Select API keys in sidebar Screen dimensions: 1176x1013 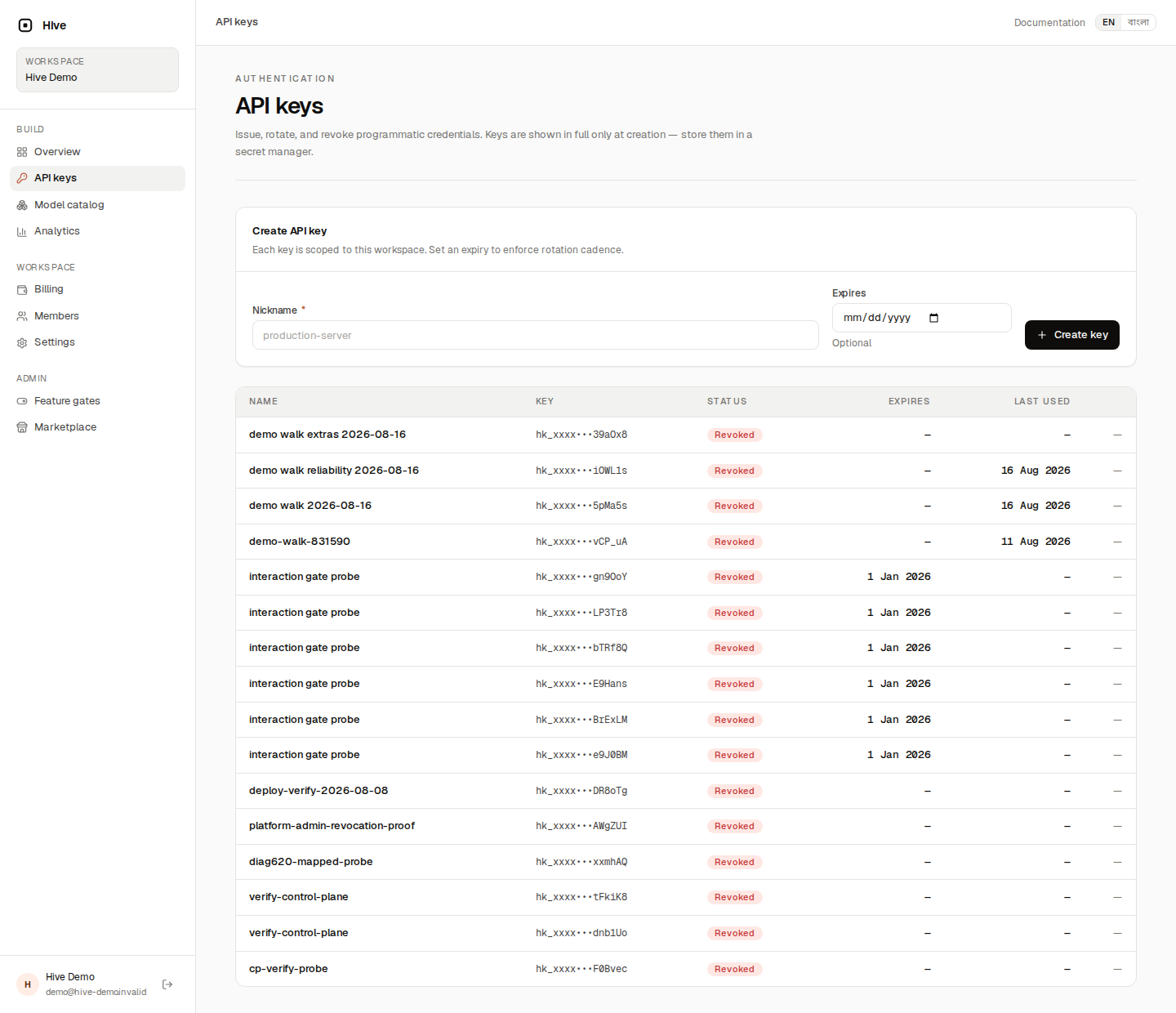coord(97,178)
